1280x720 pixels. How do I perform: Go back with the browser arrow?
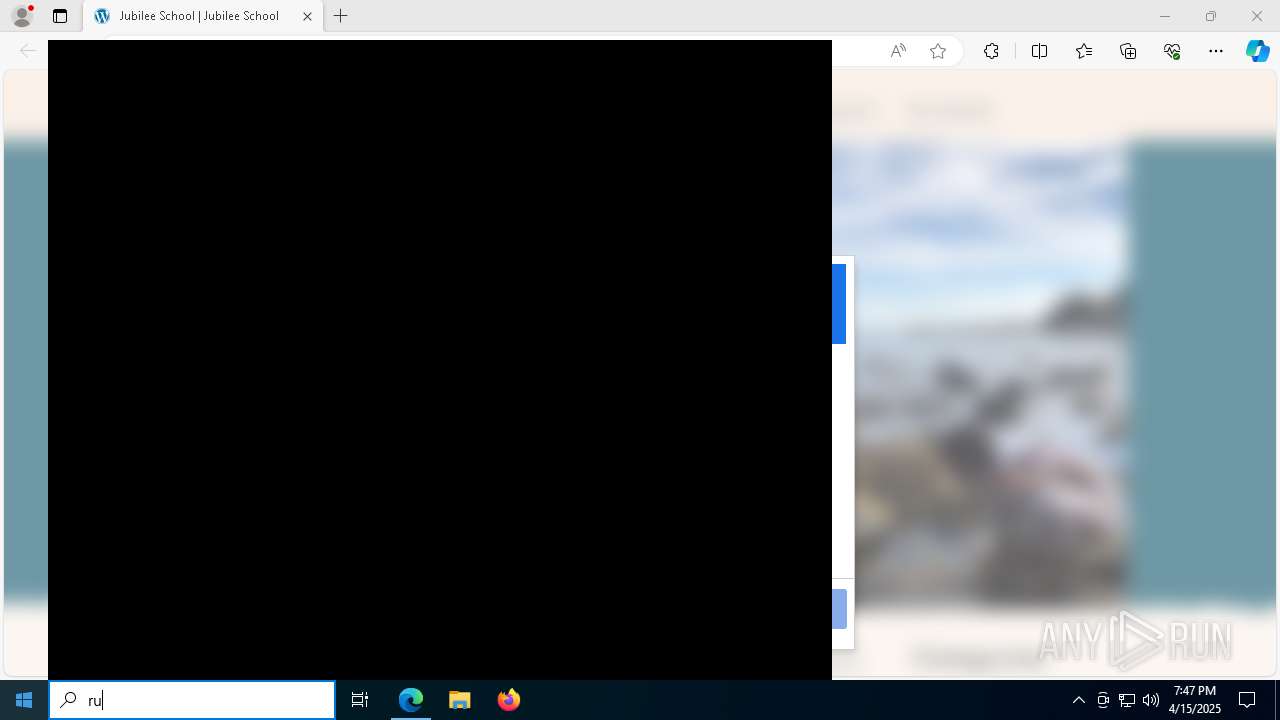[x=28, y=51]
